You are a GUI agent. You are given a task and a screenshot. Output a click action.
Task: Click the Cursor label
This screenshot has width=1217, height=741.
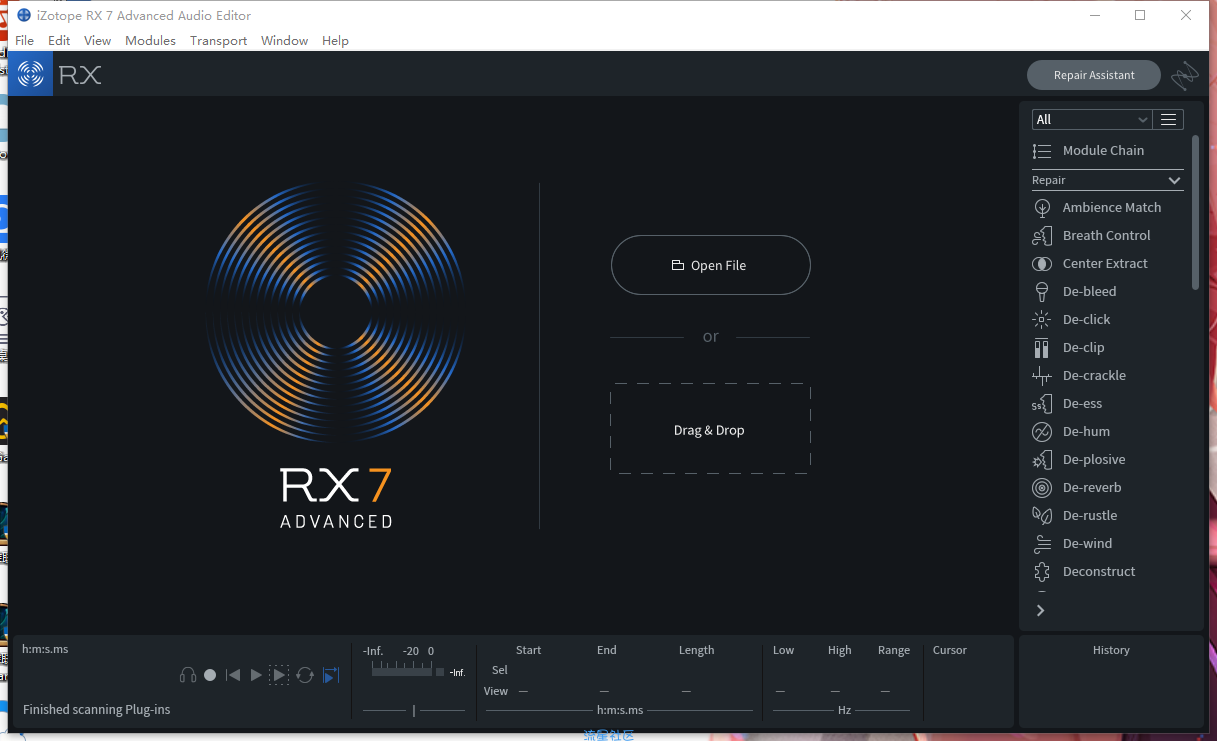click(x=950, y=650)
